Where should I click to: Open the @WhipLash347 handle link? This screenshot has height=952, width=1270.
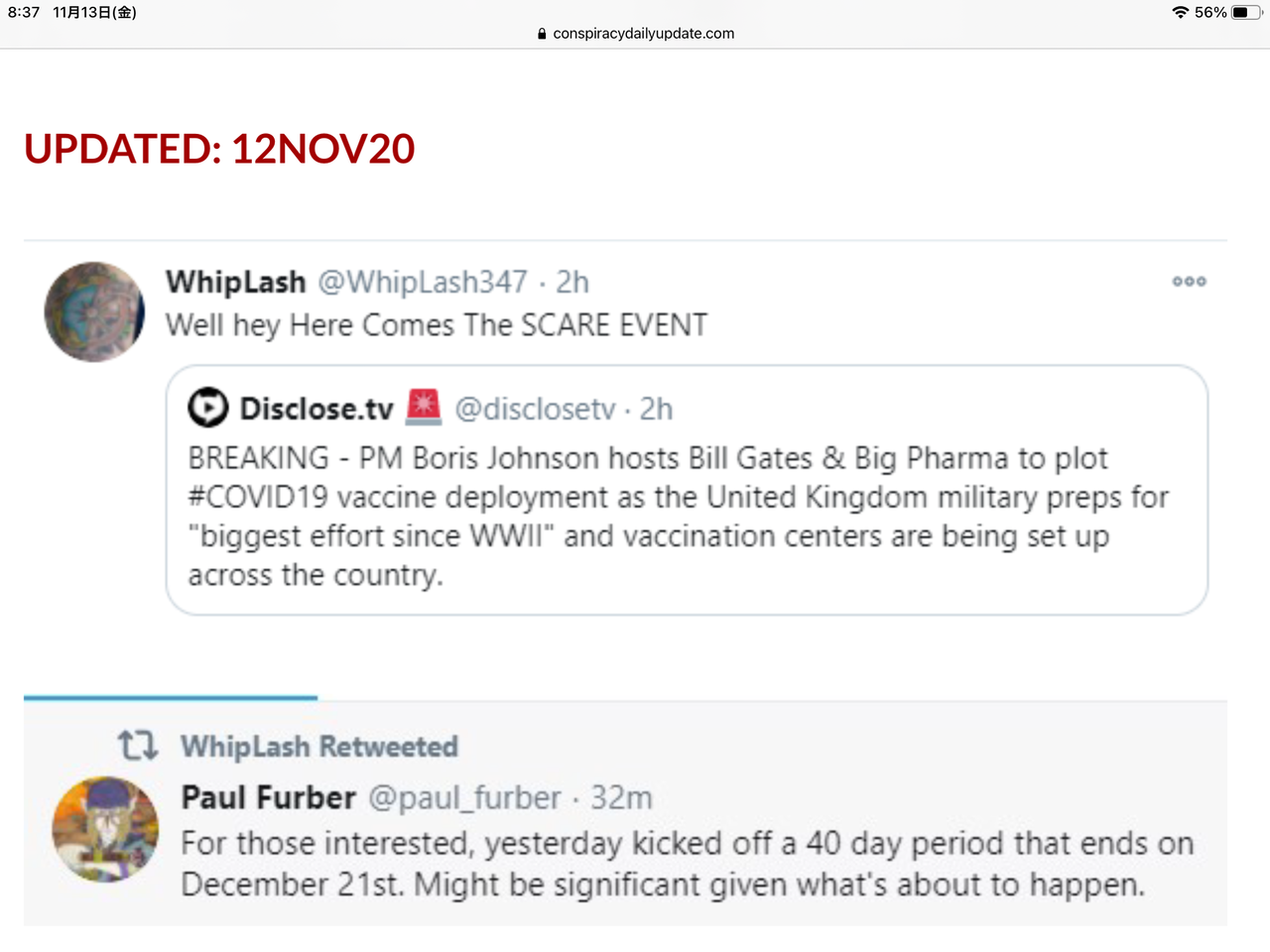pos(423,283)
